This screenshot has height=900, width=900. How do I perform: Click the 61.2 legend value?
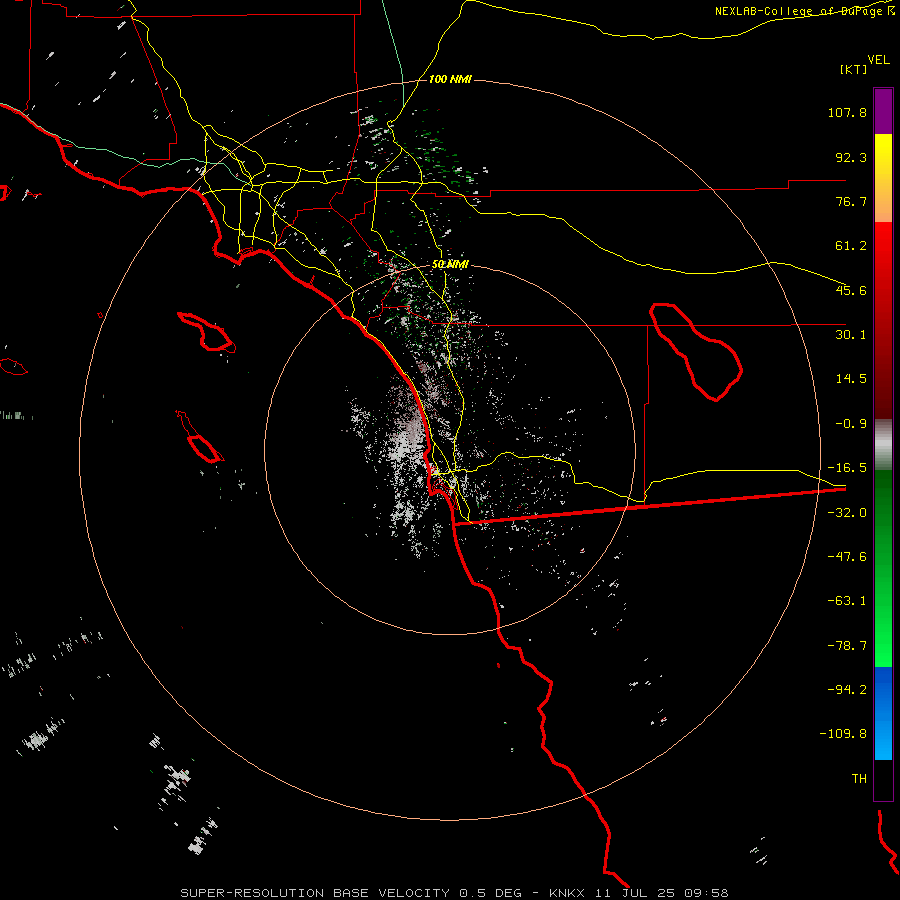tap(851, 246)
